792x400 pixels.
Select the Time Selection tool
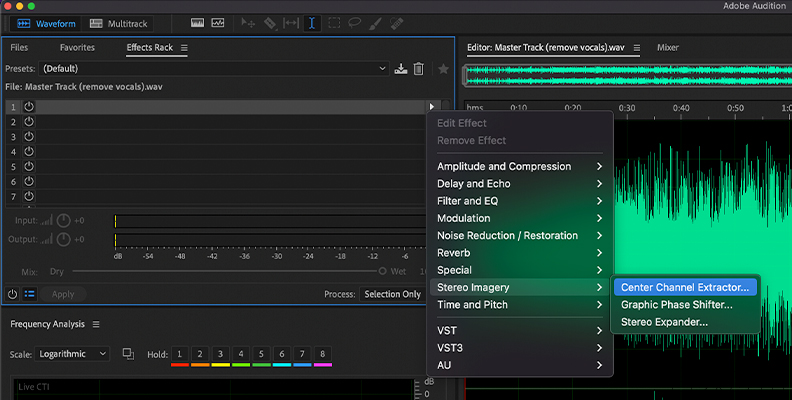pyautogui.click(x=312, y=23)
